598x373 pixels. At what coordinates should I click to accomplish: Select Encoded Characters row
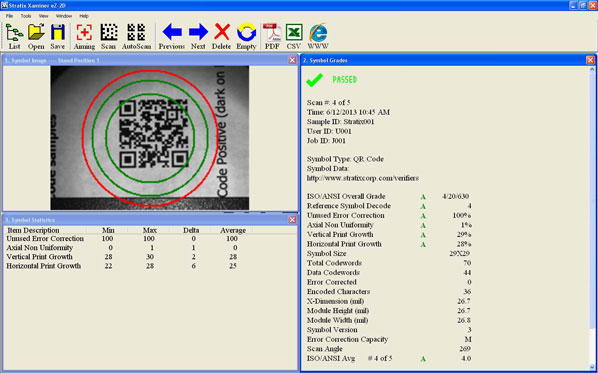389,292
